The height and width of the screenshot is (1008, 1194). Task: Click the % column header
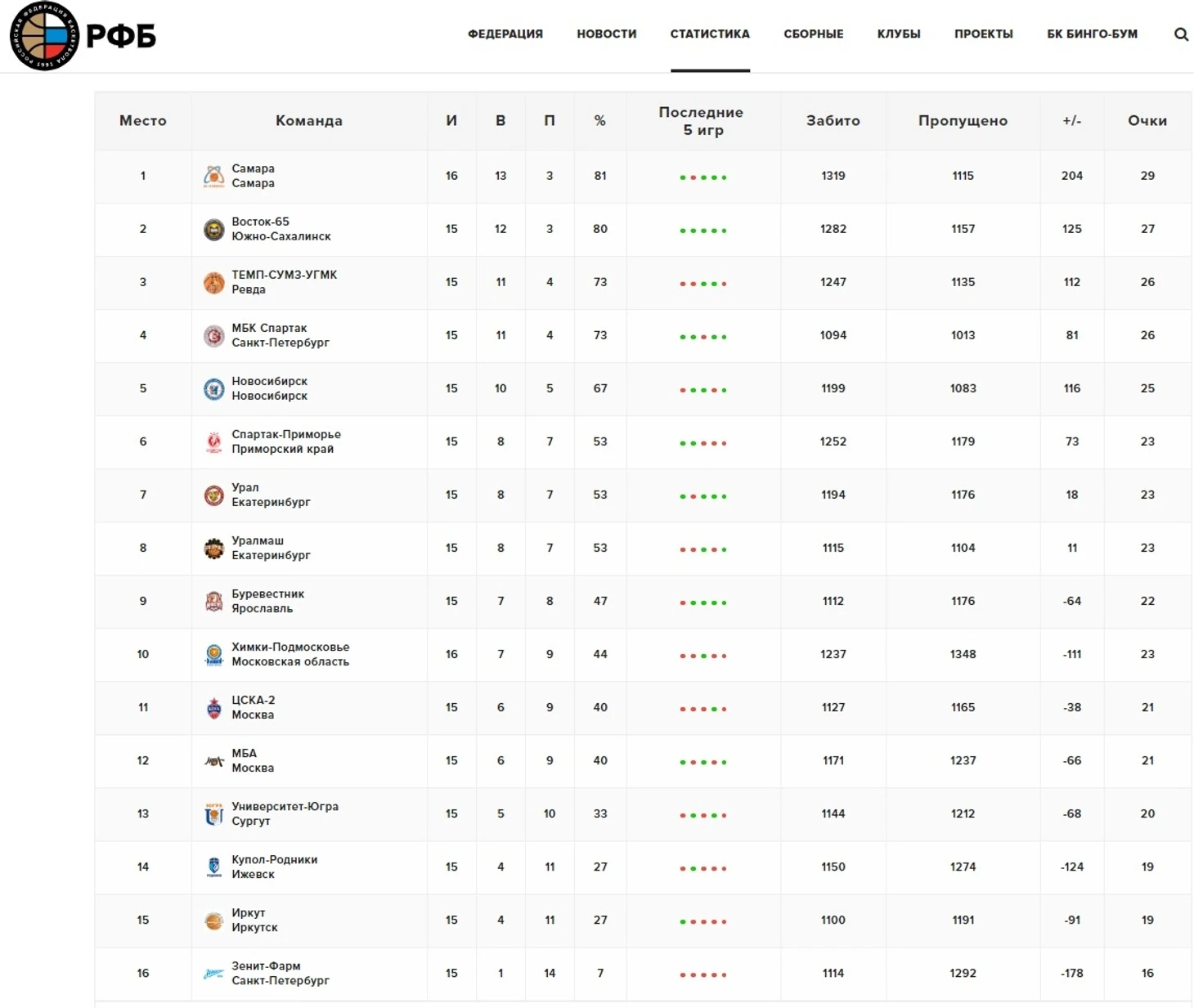[600, 121]
